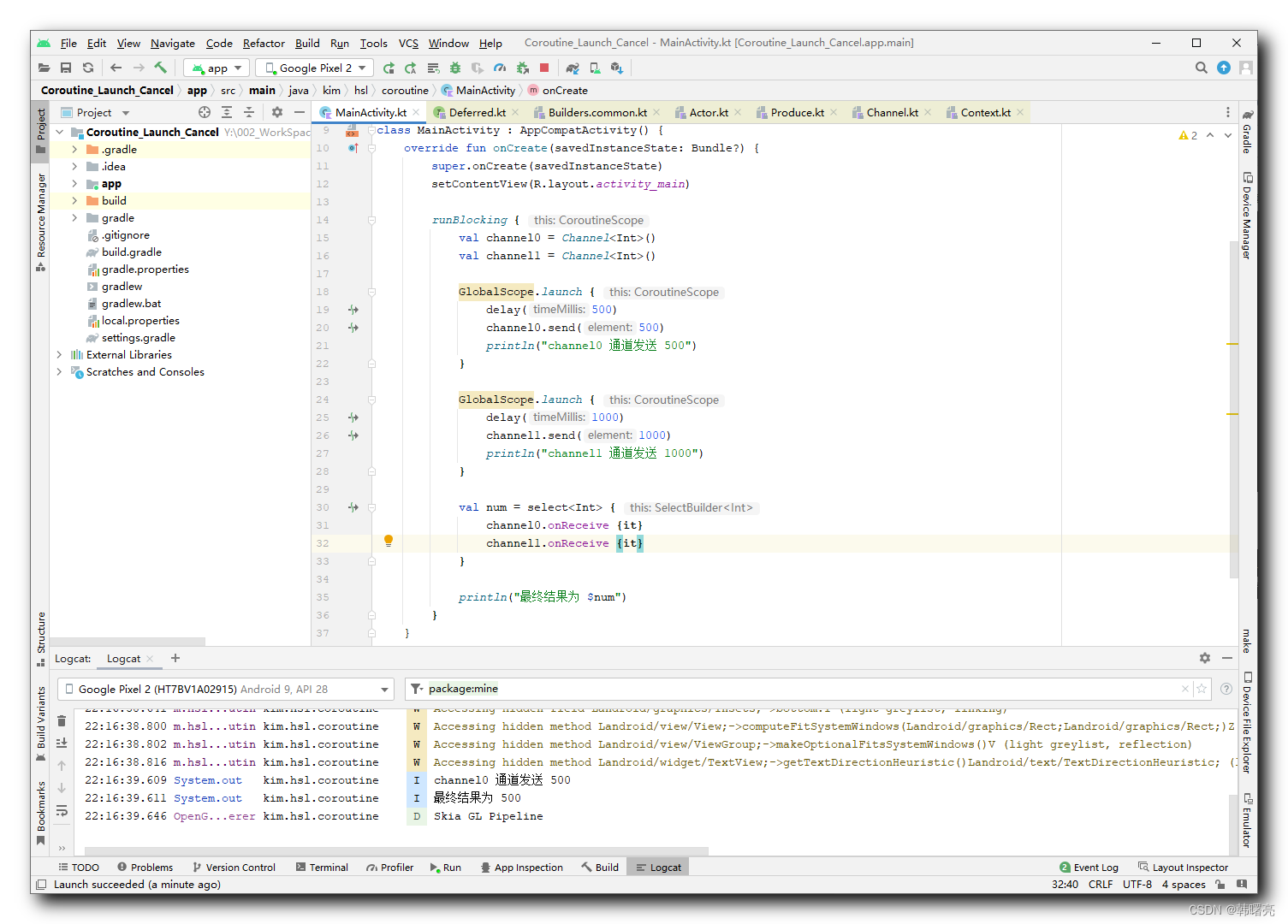Open the Google Pixel 2 device dropdown
1288x924 pixels.
pos(315,68)
